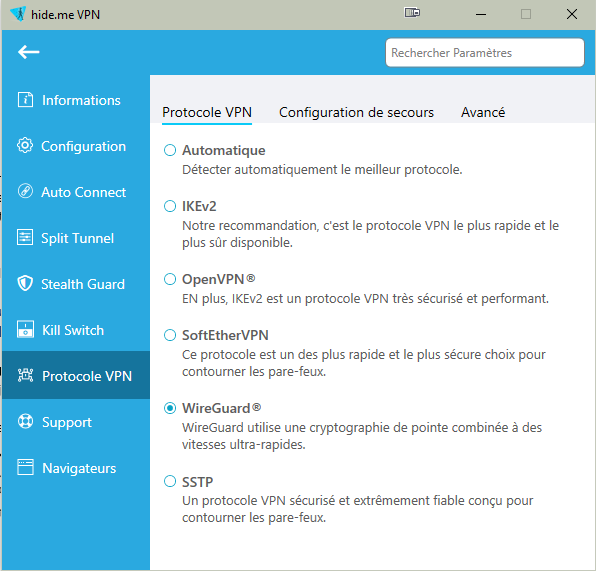Screen dimensions: 596x571
Task: Select Protocole VPN in the sidebar
Action: [76, 376]
